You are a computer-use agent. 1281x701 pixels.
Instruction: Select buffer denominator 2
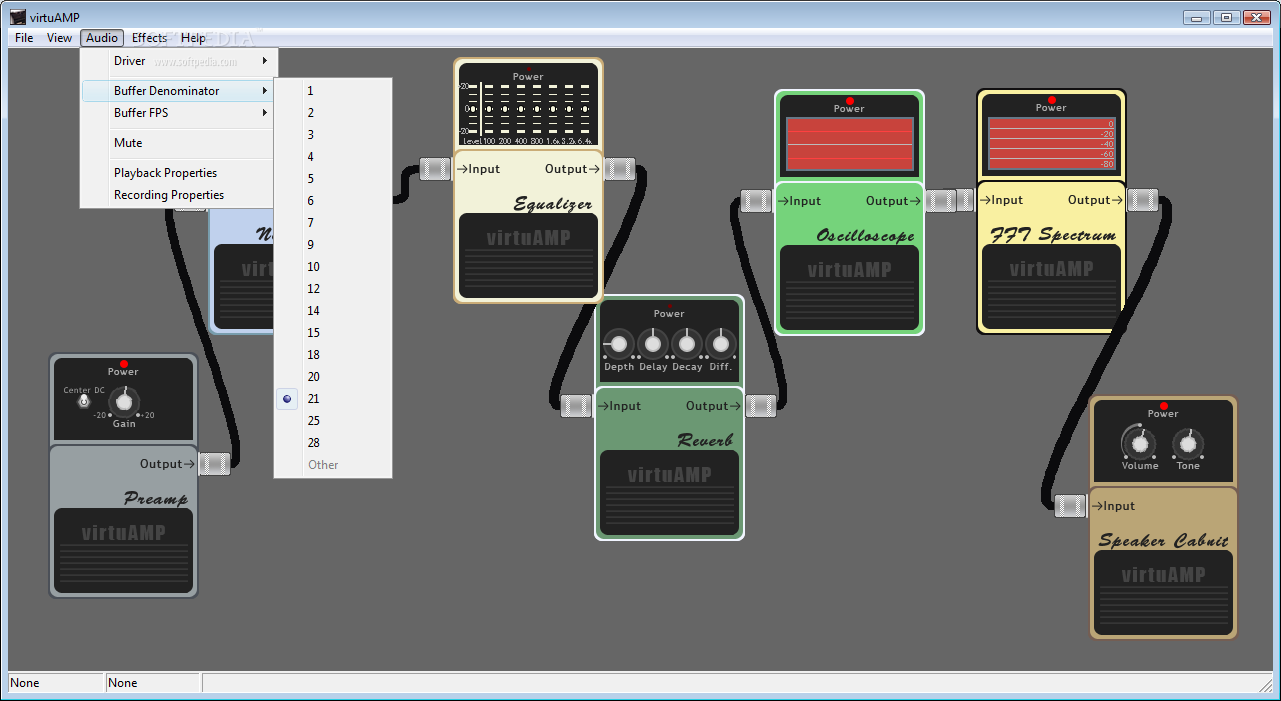point(333,113)
